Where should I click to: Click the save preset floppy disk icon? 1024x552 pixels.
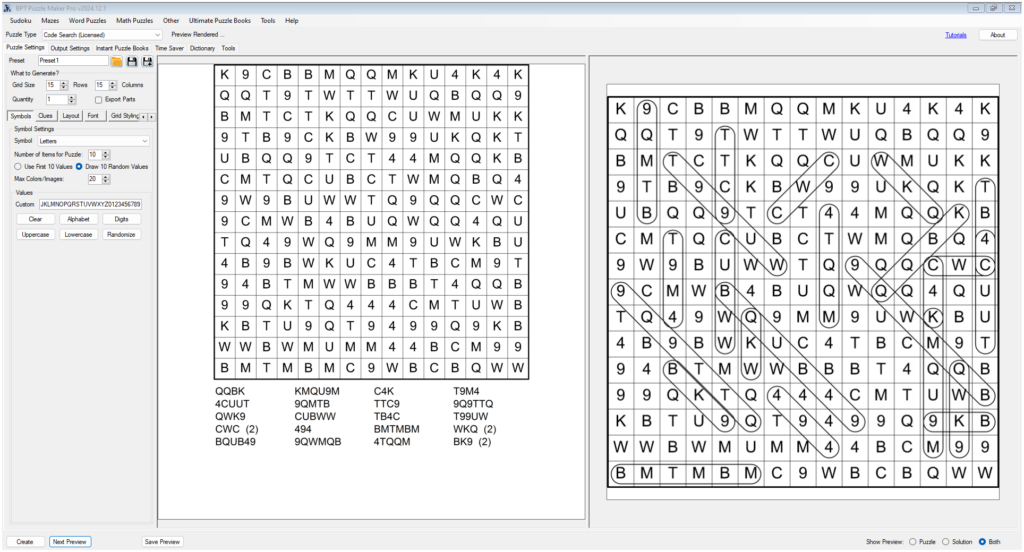[x=132, y=61]
